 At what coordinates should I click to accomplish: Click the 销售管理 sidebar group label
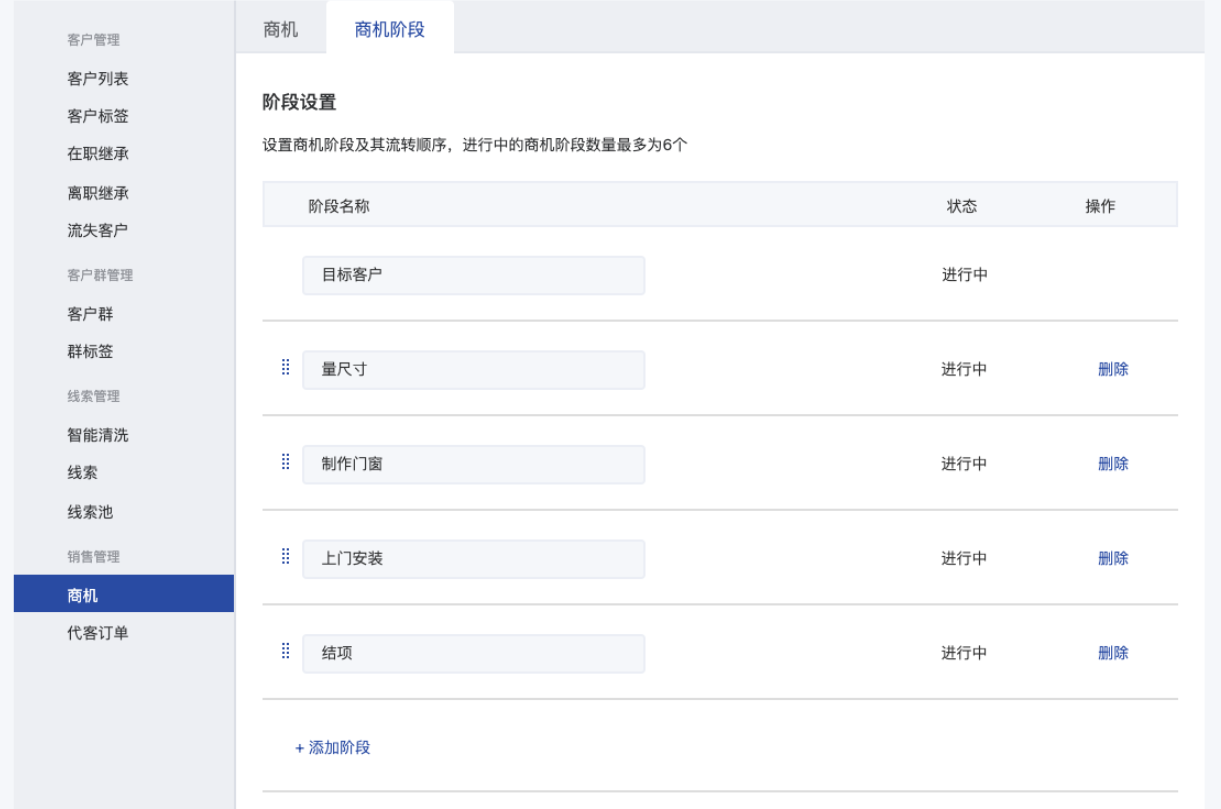click(93, 556)
